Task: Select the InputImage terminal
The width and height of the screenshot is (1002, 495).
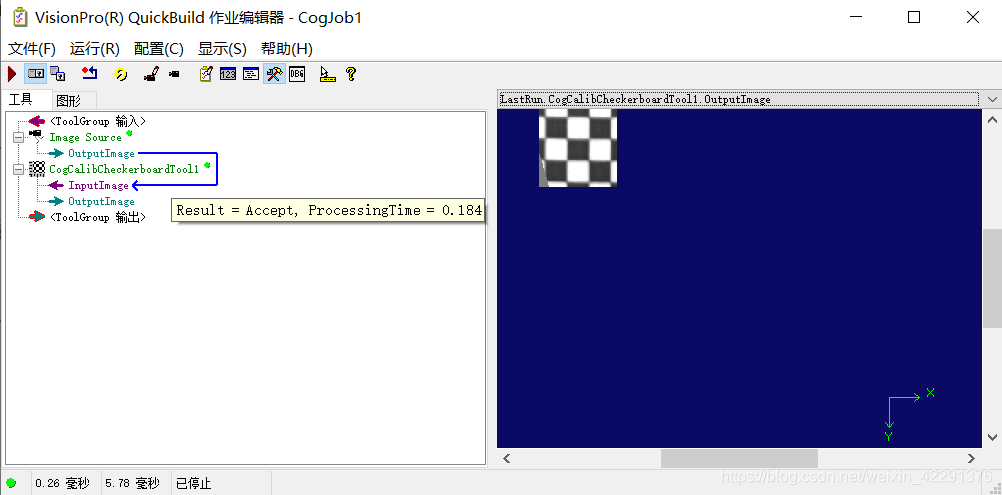Action: coord(98,185)
